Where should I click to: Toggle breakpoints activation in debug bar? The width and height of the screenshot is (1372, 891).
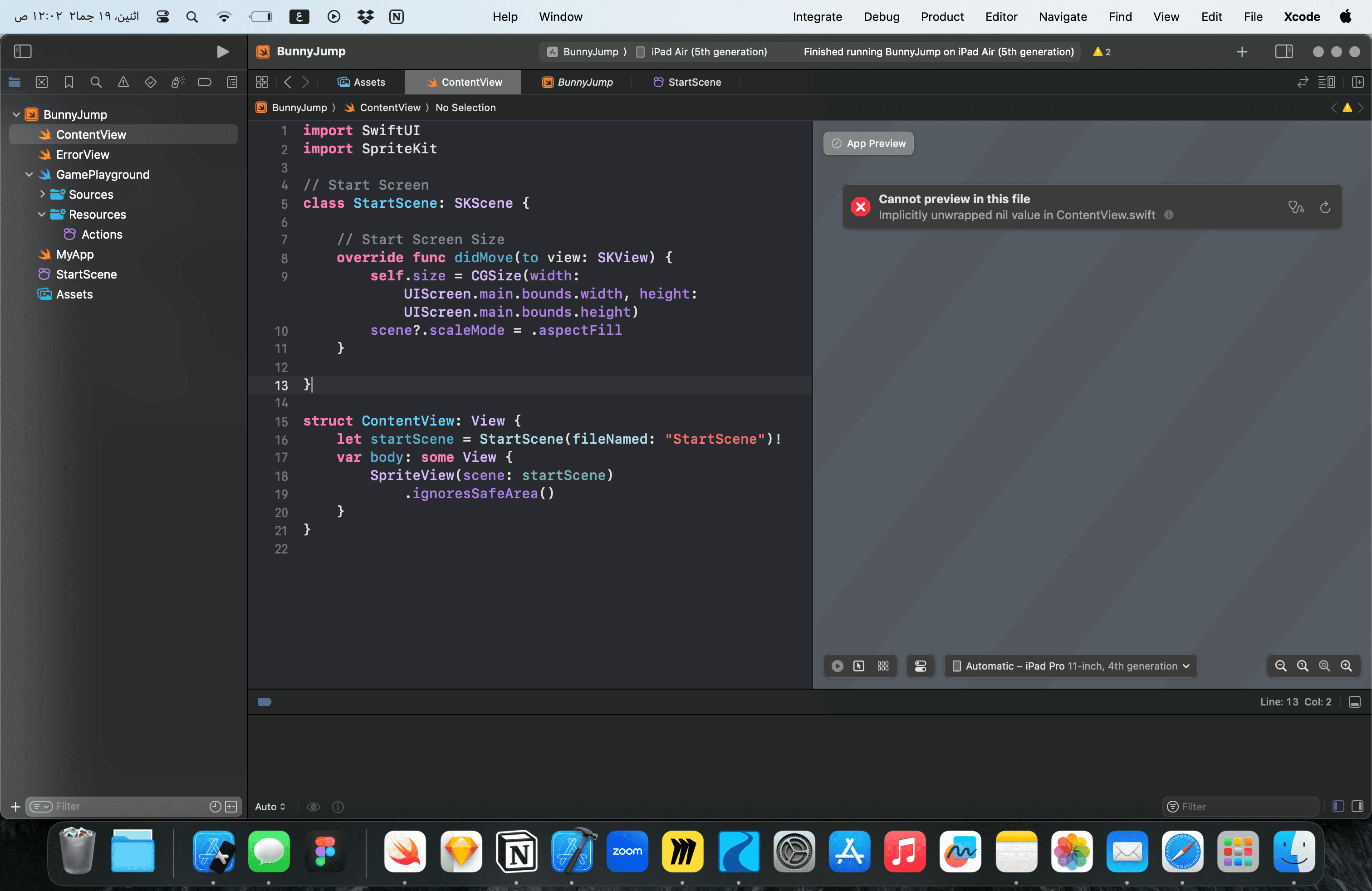pos(265,702)
